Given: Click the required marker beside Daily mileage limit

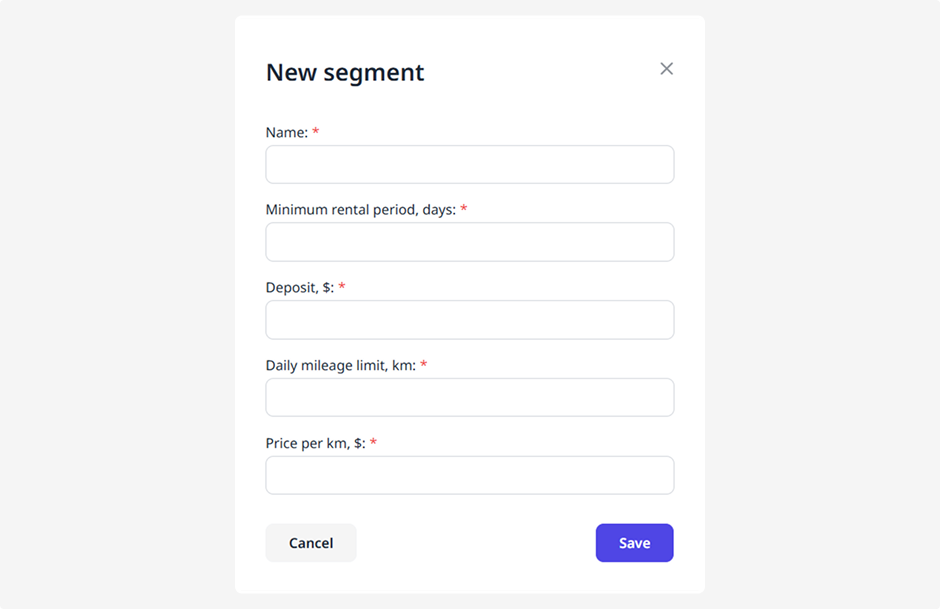Looking at the screenshot, I should tap(424, 364).
